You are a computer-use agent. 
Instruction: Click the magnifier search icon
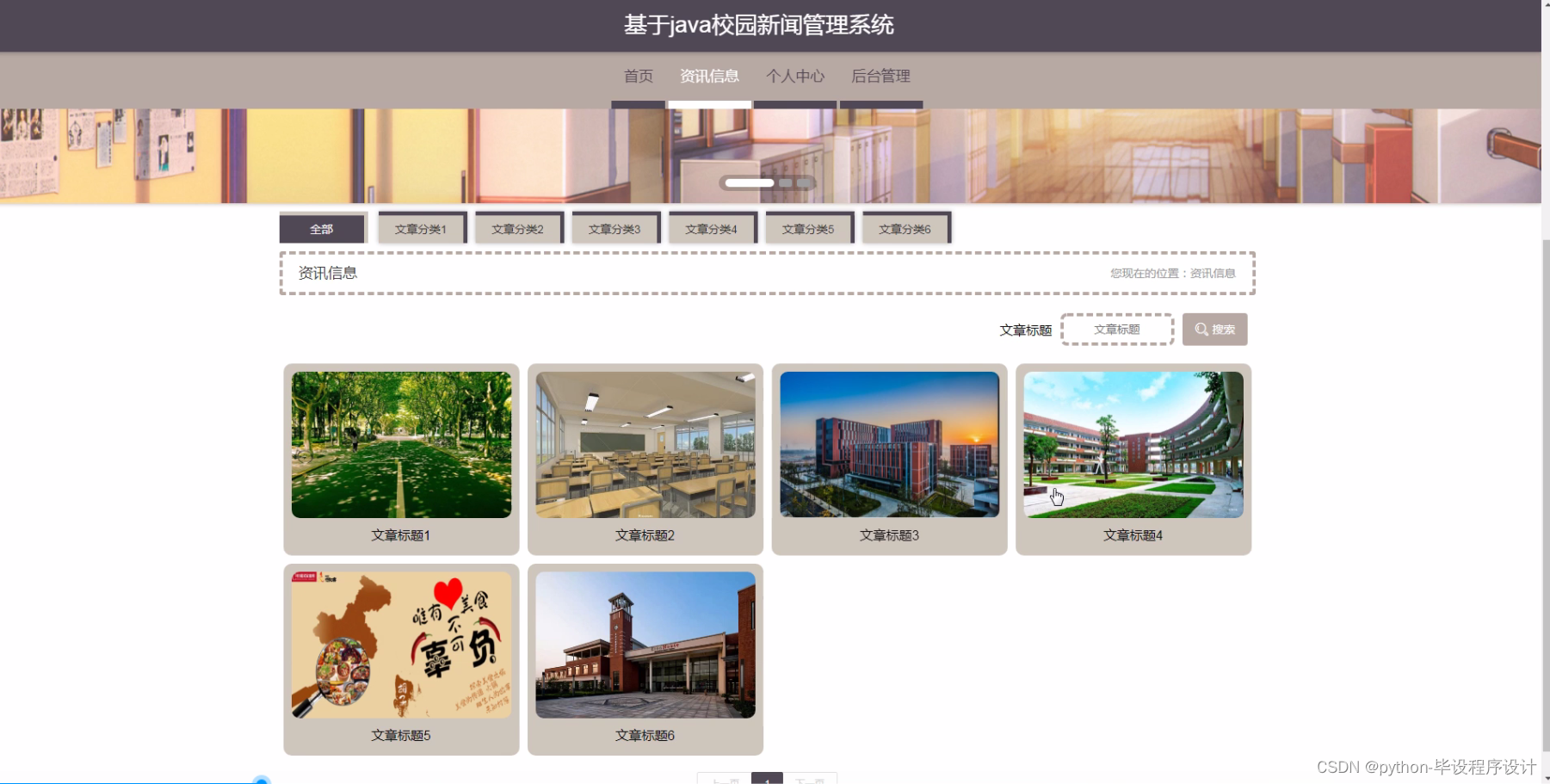[x=1202, y=329]
